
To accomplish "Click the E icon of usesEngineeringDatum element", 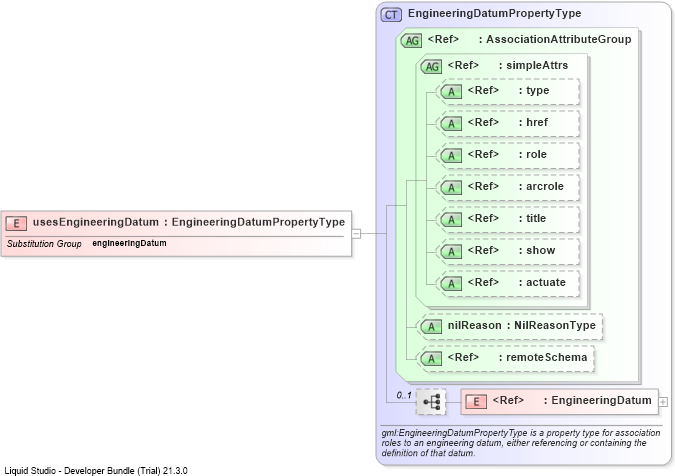I will tap(16, 223).
